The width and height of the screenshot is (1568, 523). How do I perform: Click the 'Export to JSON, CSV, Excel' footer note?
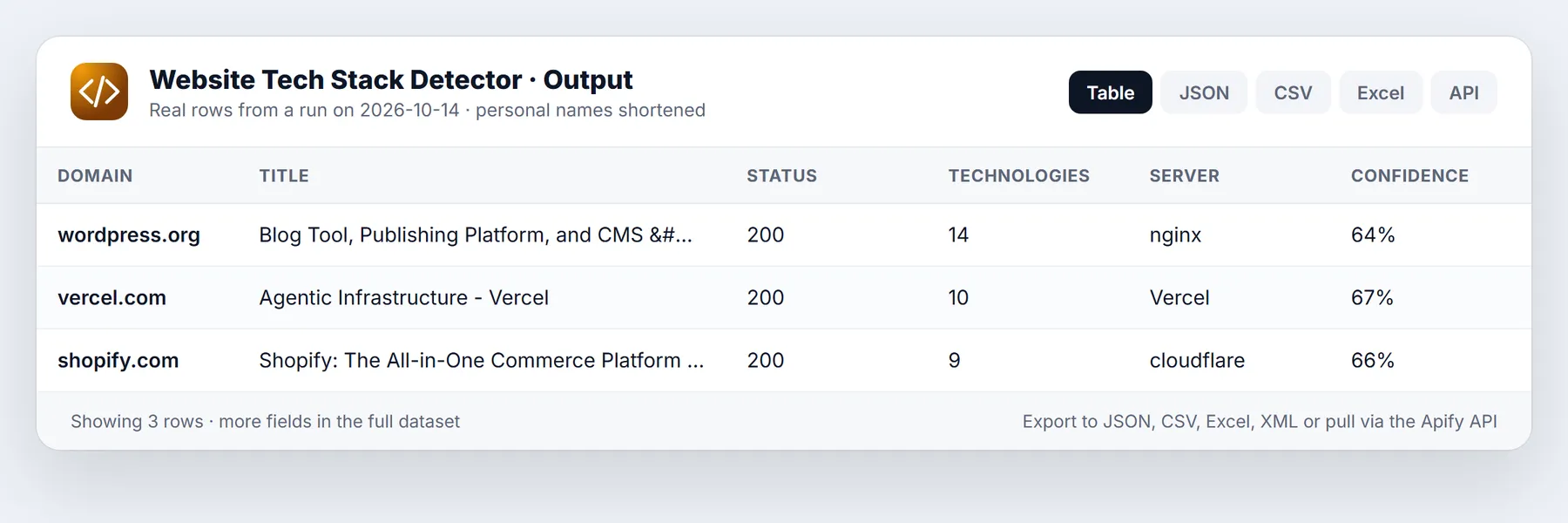point(1260,421)
